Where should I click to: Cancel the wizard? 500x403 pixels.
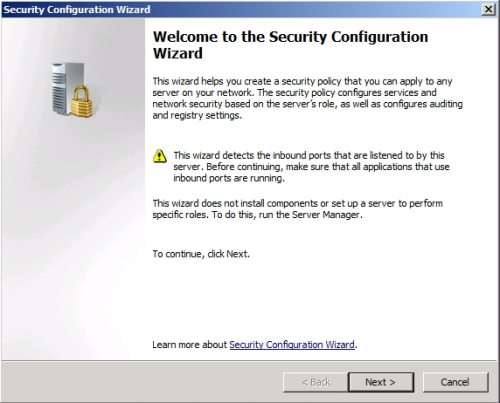click(455, 382)
